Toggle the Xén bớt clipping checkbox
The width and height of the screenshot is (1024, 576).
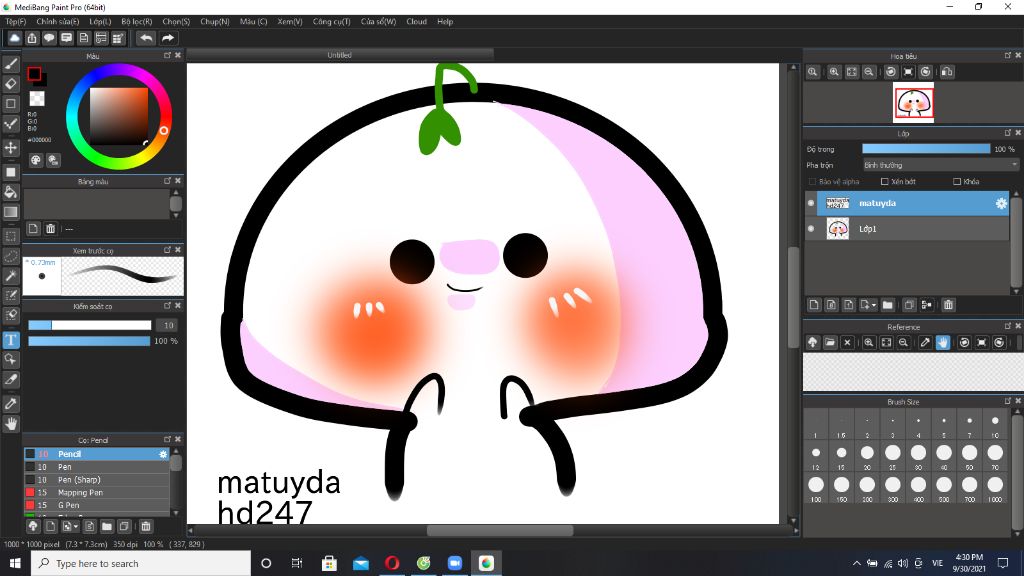point(884,182)
